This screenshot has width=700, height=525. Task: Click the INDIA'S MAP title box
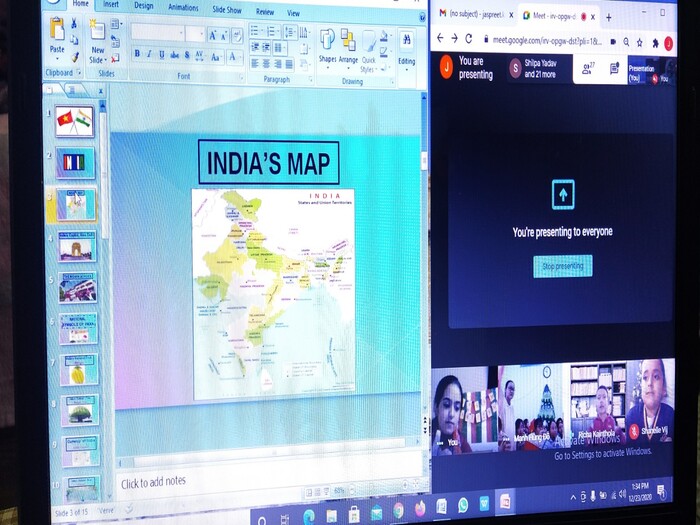[x=268, y=162]
